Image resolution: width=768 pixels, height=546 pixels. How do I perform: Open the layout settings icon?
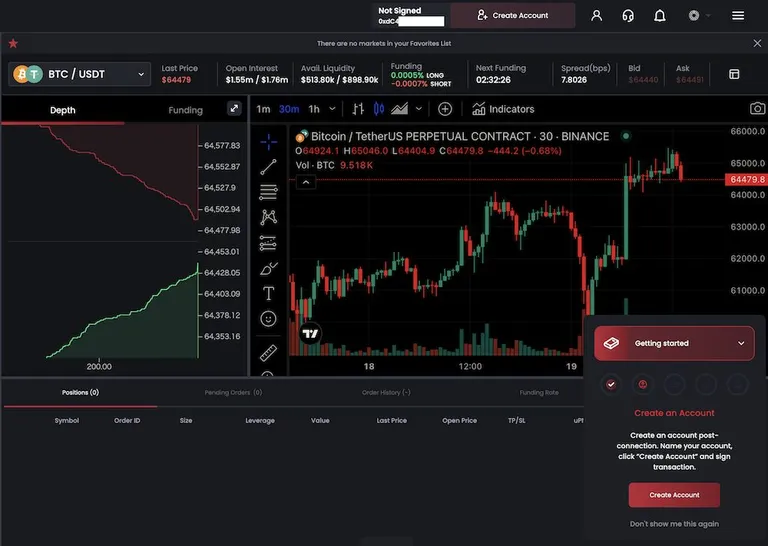pyautogui.click(x=734, y=74)
